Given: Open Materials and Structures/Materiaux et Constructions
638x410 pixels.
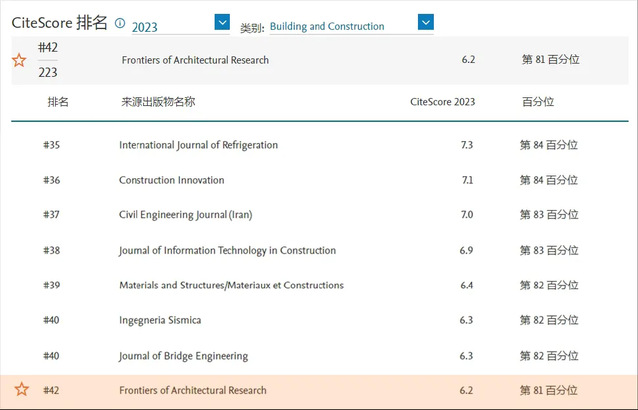Looking at the screenshot, I should click(231, 285).
